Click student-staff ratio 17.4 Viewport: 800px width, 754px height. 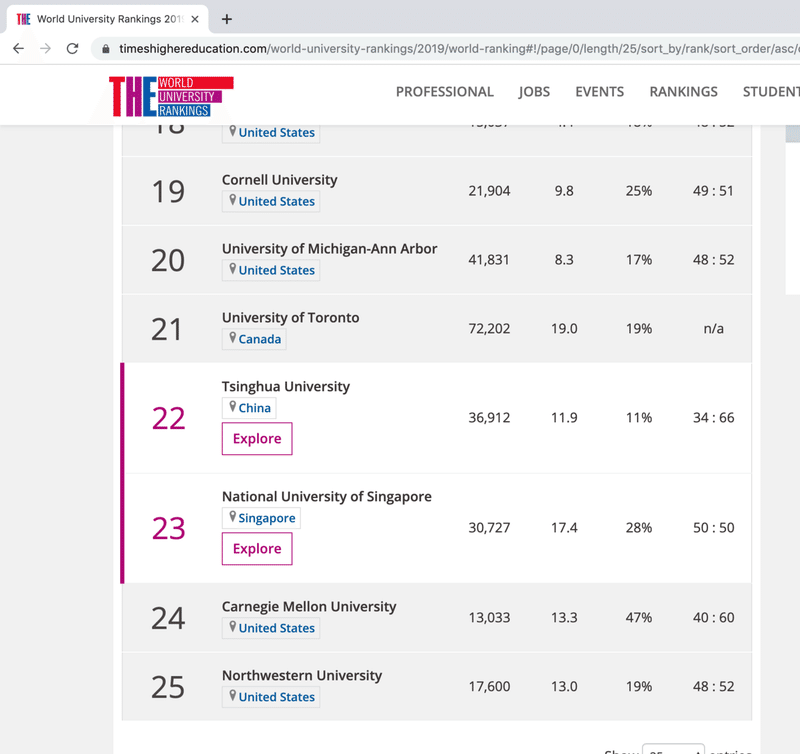click(564, 527)
